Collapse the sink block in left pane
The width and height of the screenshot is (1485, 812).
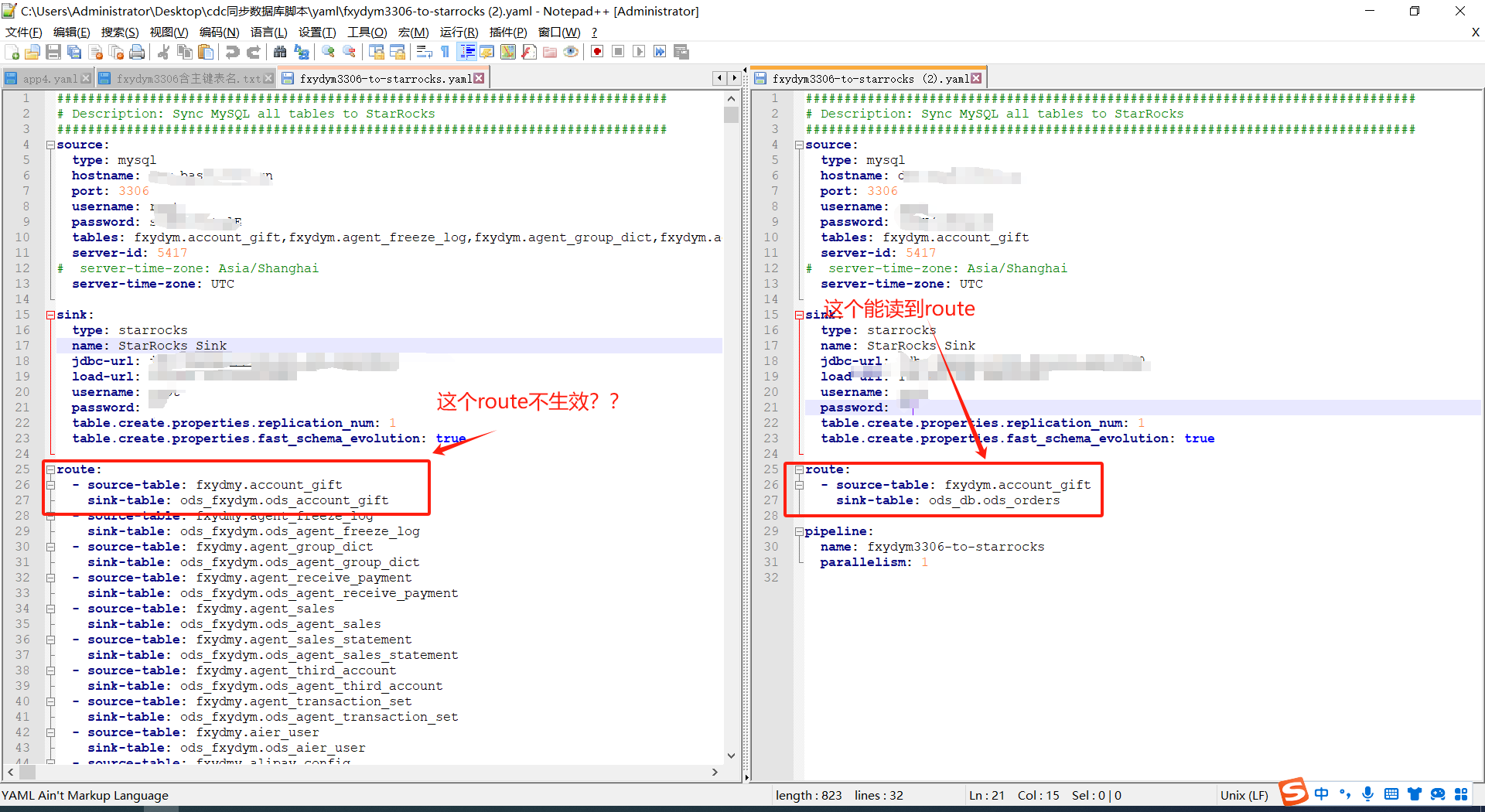50,315
